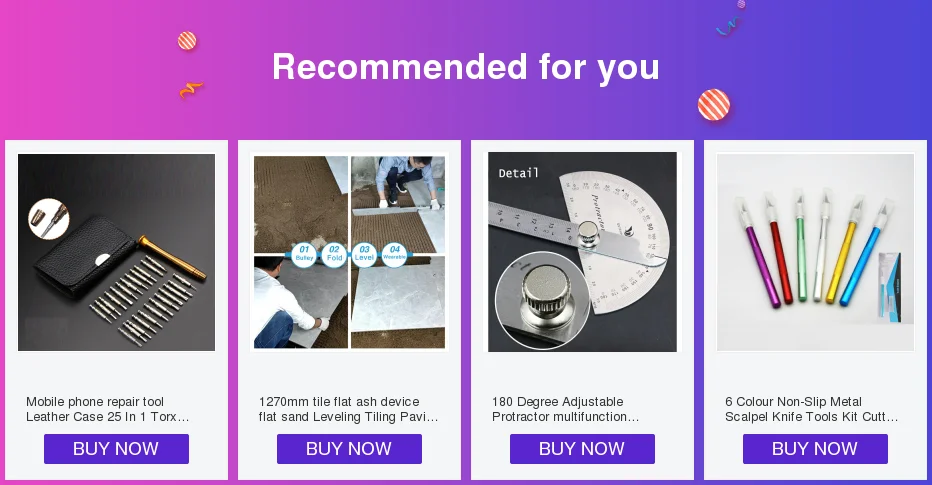Select the colored scalpel knives product image
This screenshot has width=932, height=485.
tap(816, 253)
